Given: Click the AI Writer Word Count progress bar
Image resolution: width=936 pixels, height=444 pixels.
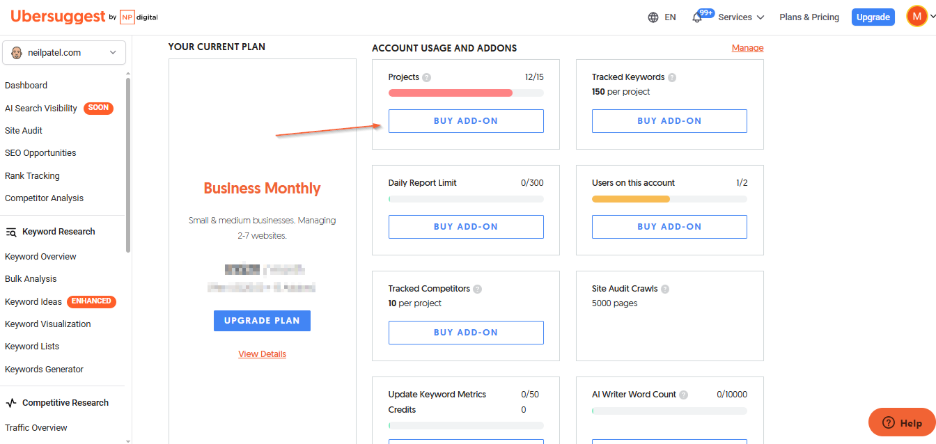Looking at the screenshot, I should 669,411.
